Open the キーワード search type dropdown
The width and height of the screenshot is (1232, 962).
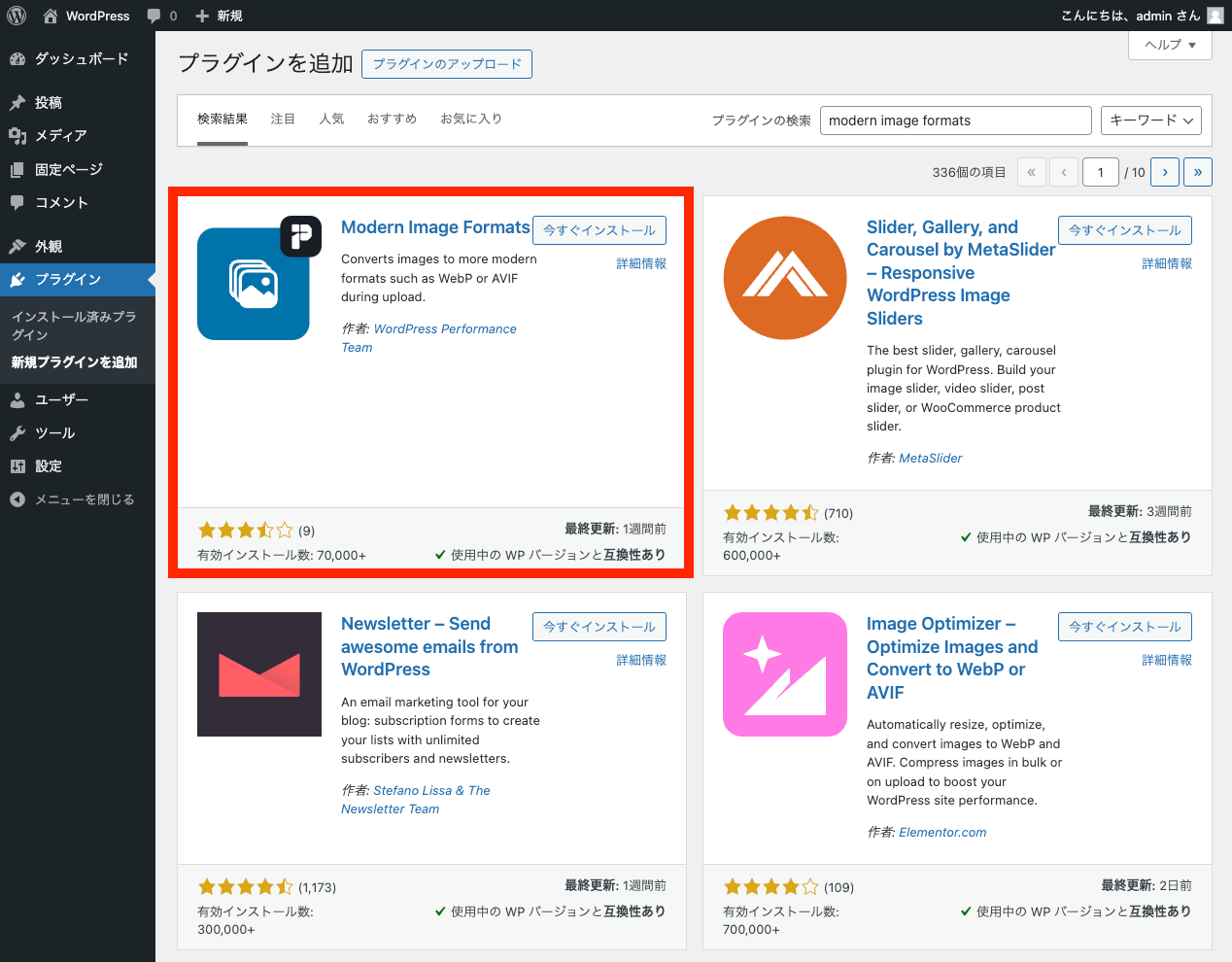(1151, 120)
